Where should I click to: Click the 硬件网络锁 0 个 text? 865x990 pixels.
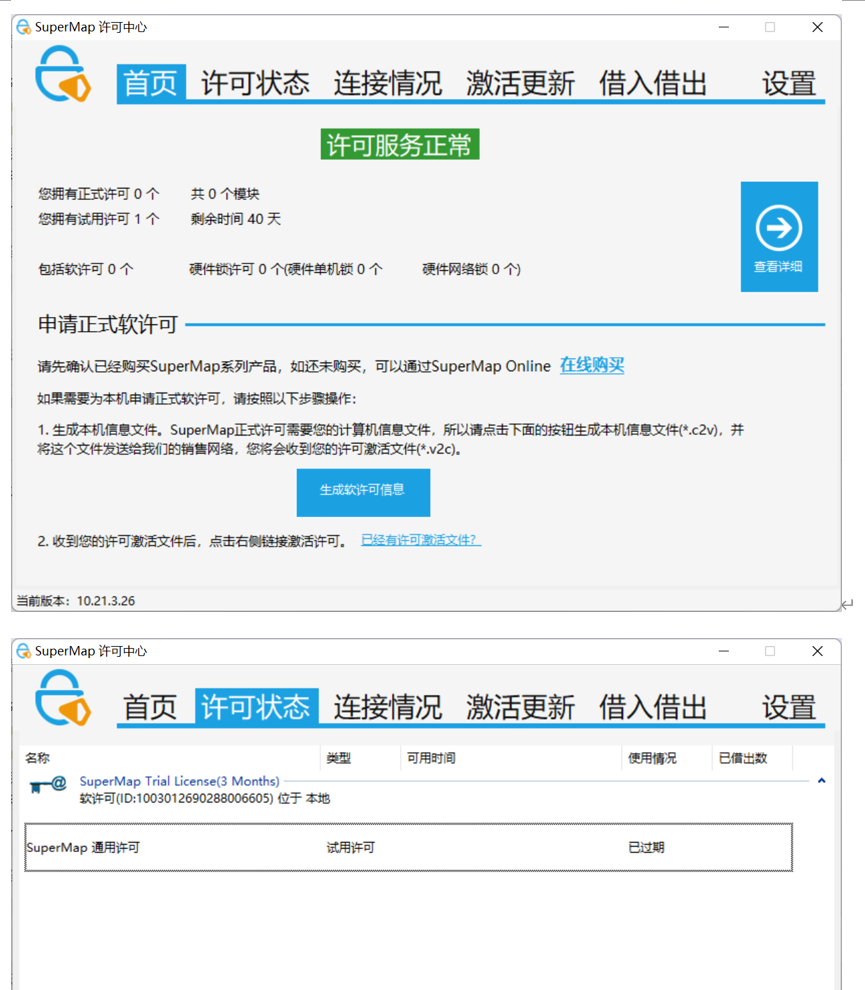(x=469, y=270)
